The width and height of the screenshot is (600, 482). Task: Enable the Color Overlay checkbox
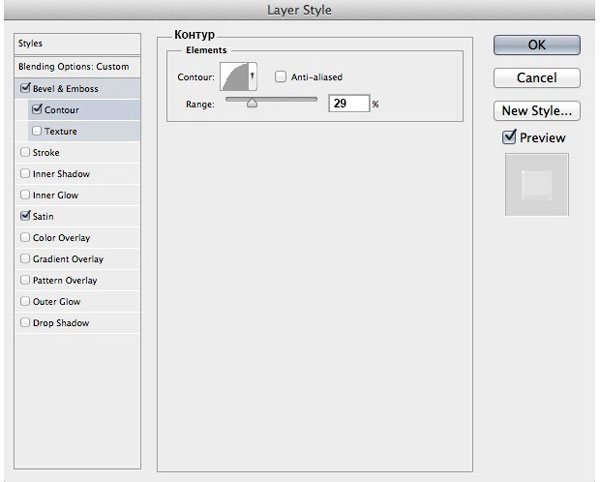click(x=25, y=237)
